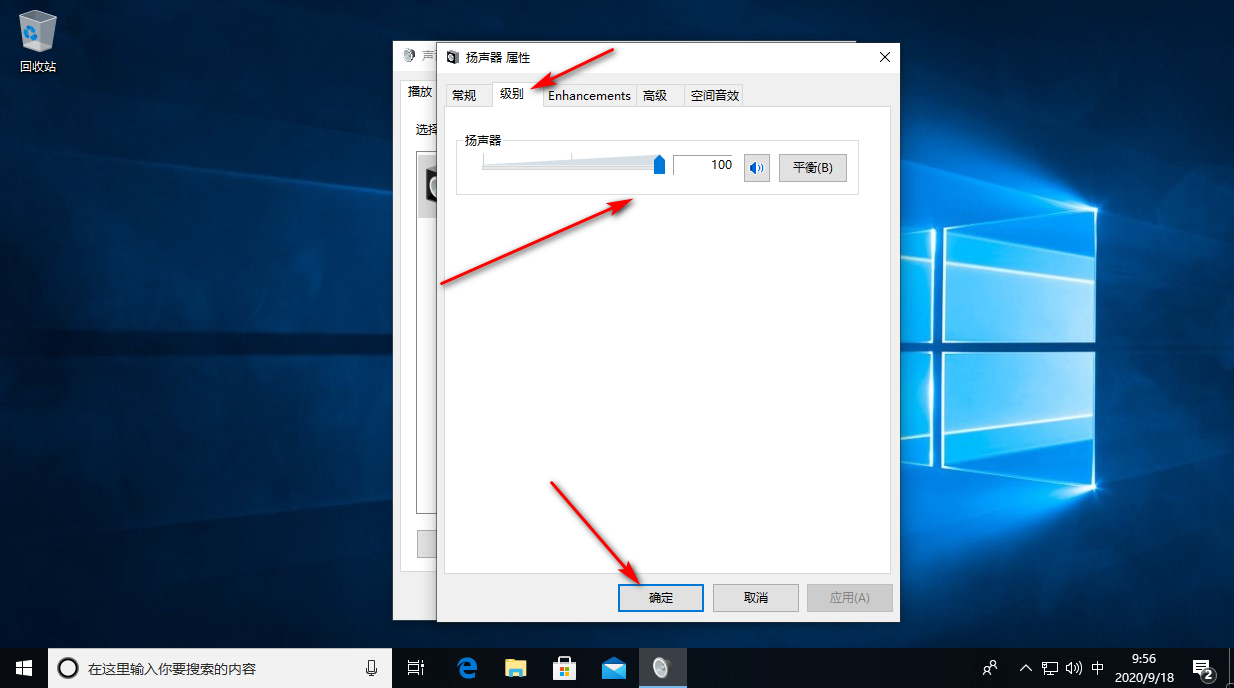Image resolution: width=1234 pixels, height=688 pixels.
Task: Click the speaker volume slider handle
Action: click(659, 165)
